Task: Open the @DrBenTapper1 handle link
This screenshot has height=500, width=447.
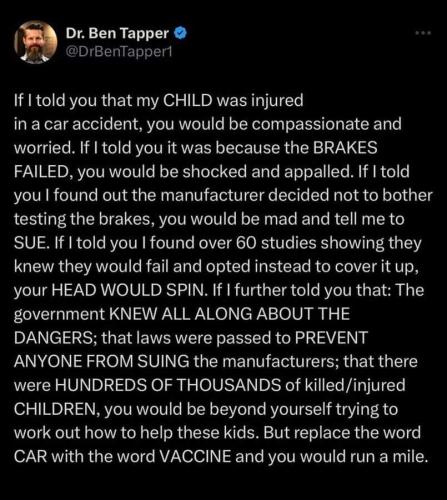Action: (x=119, y=52)
